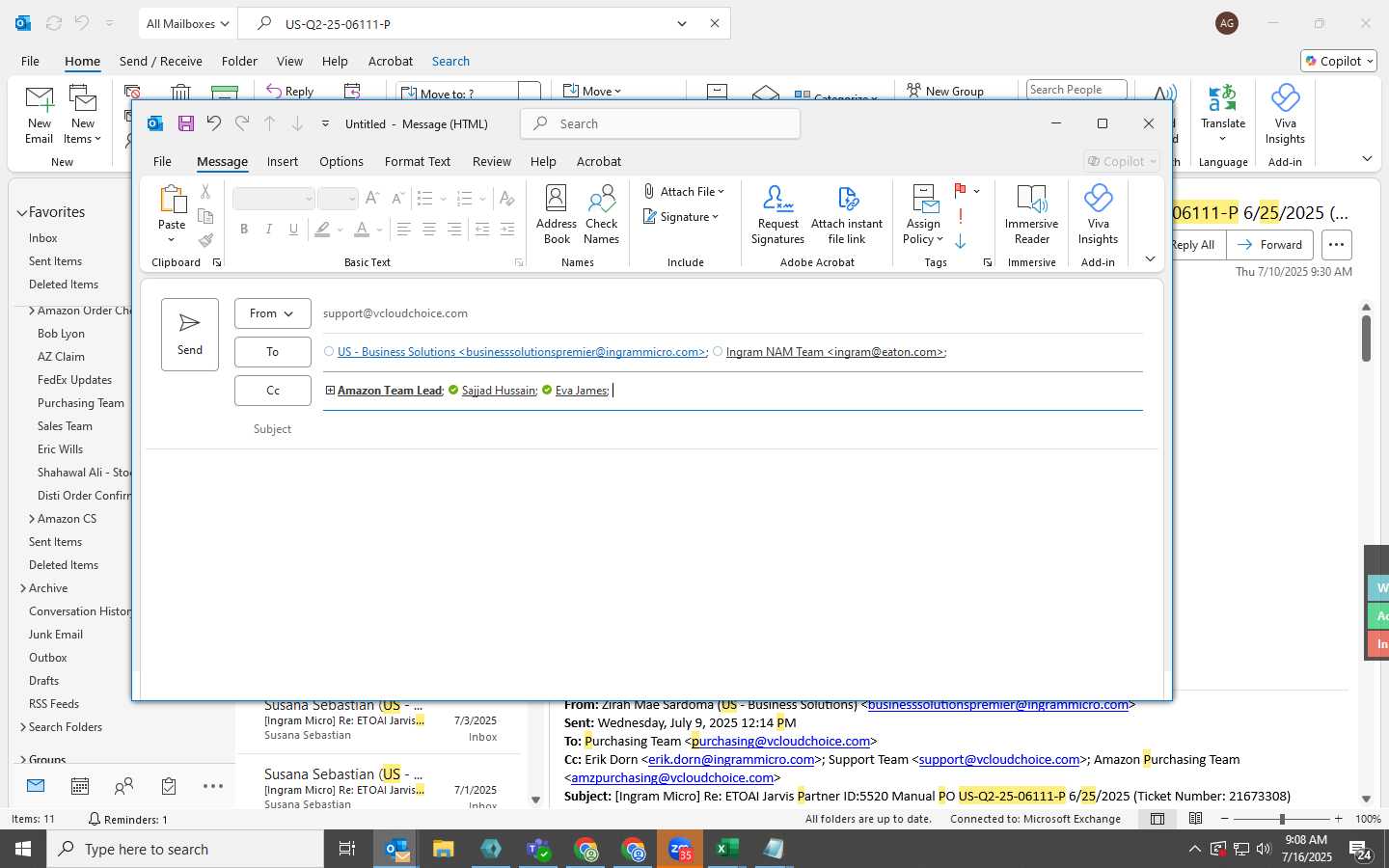Open the New Items dropdown
This screenshot has height=868, width=1389.
83,116
